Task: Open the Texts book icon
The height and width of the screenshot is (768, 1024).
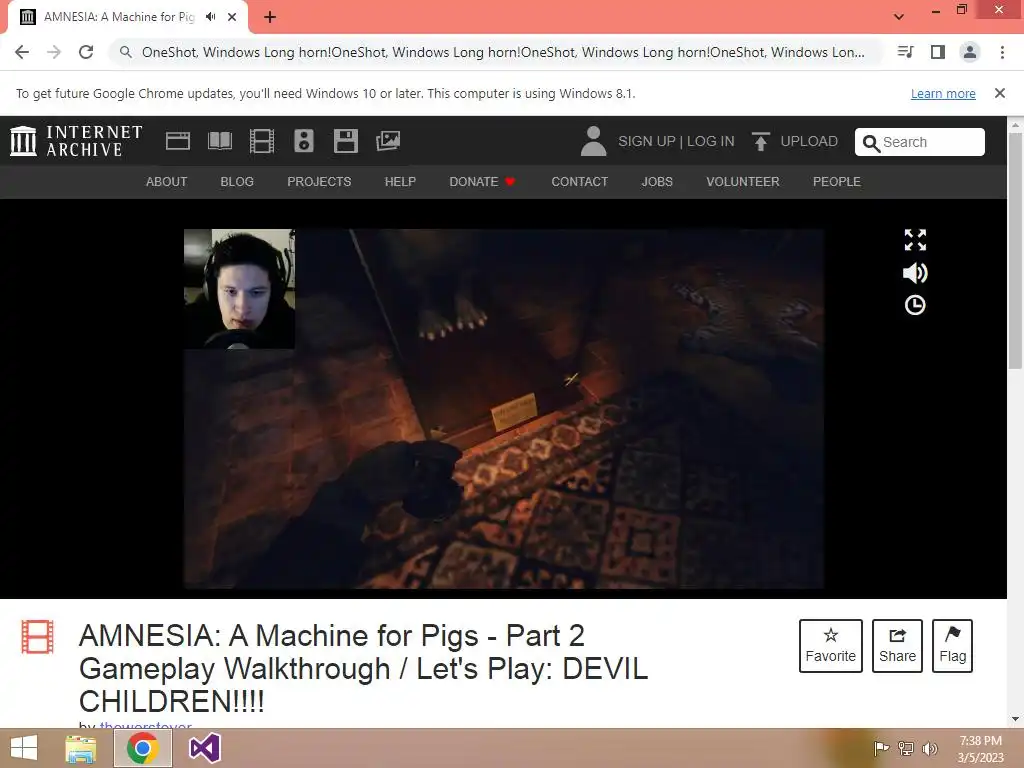Action: pyautogui.click(x=220, y=141)
